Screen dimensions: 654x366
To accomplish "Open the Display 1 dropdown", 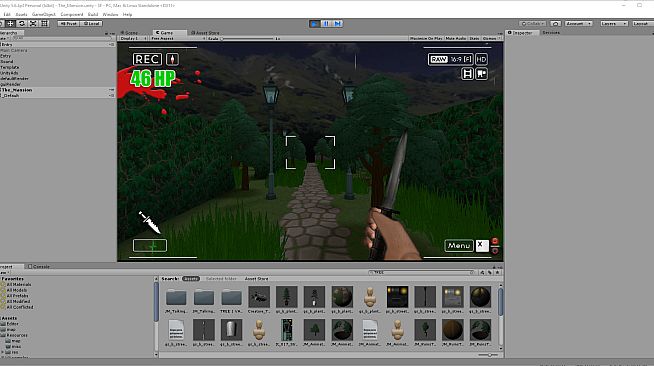I will [133, 38].
